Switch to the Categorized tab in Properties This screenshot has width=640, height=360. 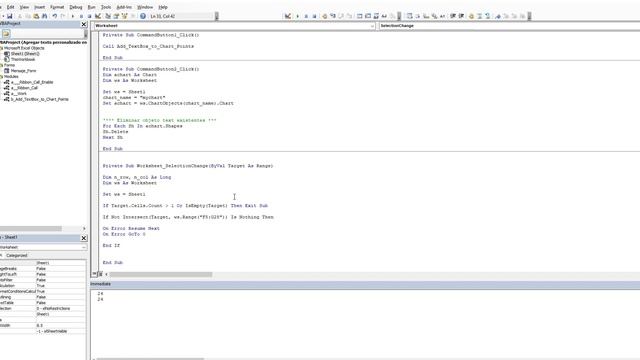[x=16, y=256]
